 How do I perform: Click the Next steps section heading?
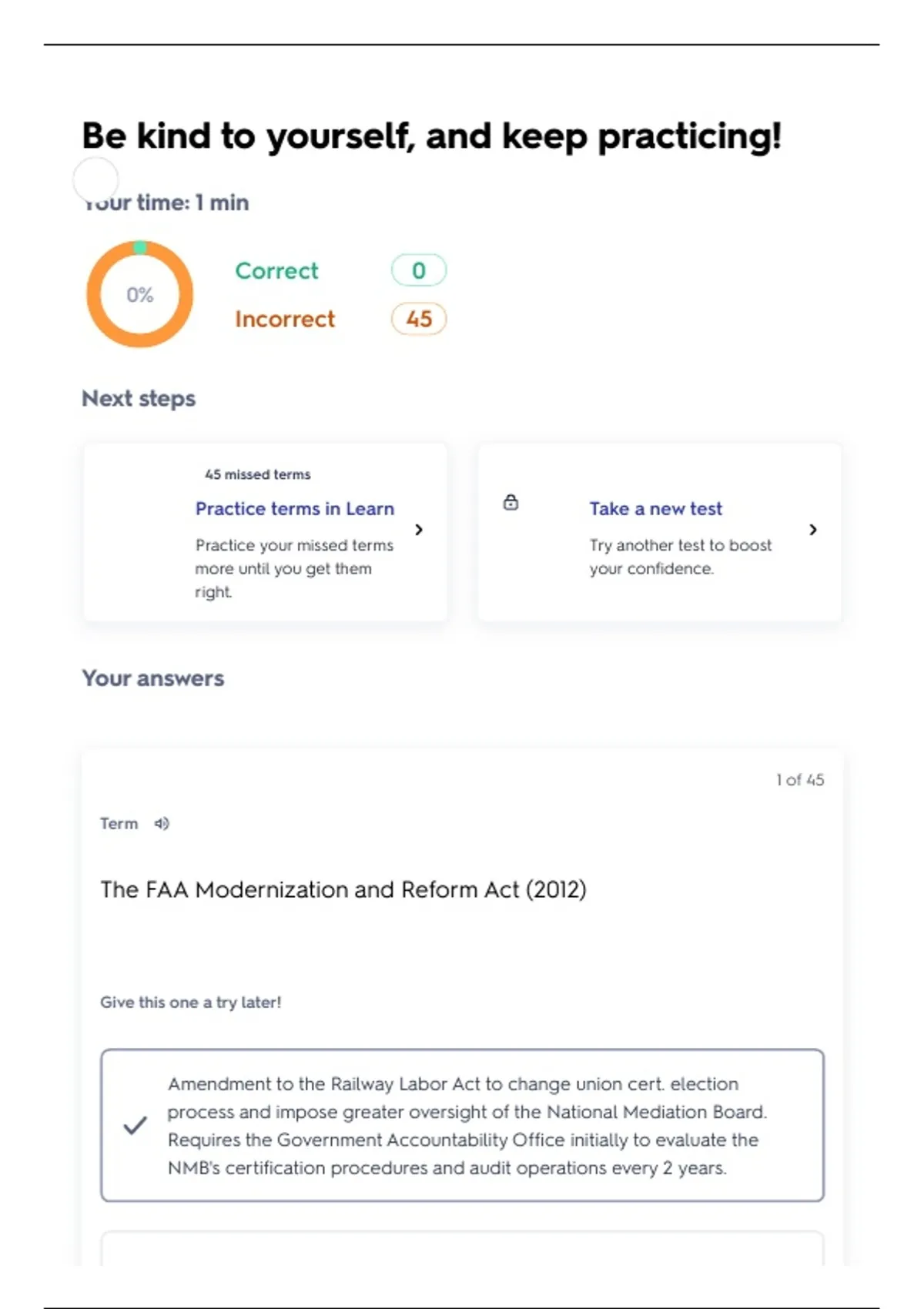[139, 399]
